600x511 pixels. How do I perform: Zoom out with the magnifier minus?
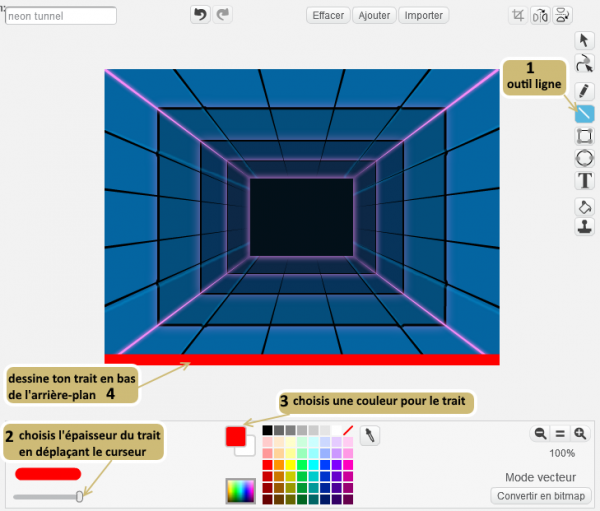click(x=540, y=433)
